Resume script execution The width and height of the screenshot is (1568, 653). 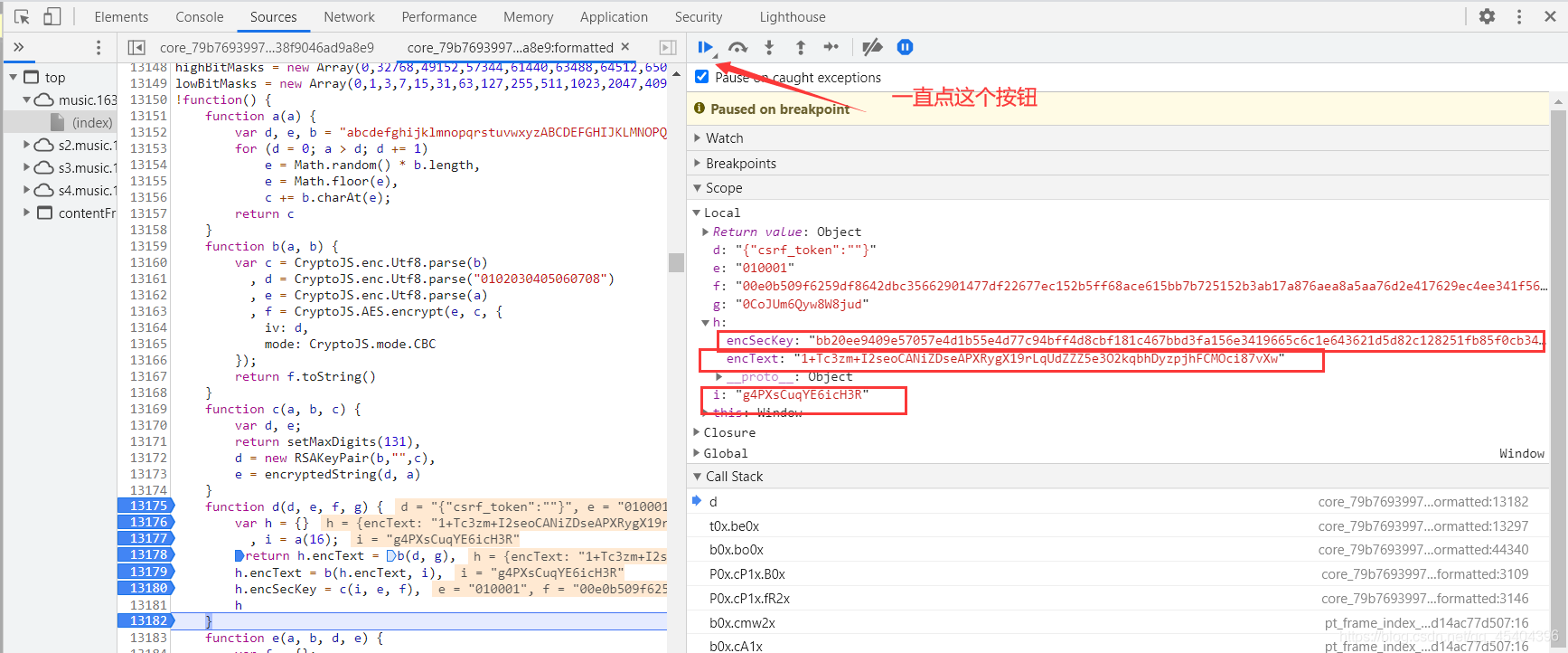click(705, 47)
